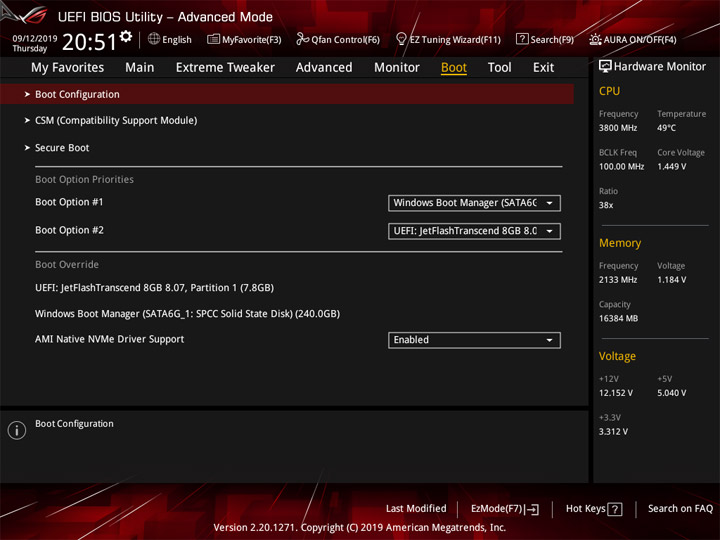Click the globe language icon
Viewport: 720px width, 540px height.
click(x=154, y=39)
